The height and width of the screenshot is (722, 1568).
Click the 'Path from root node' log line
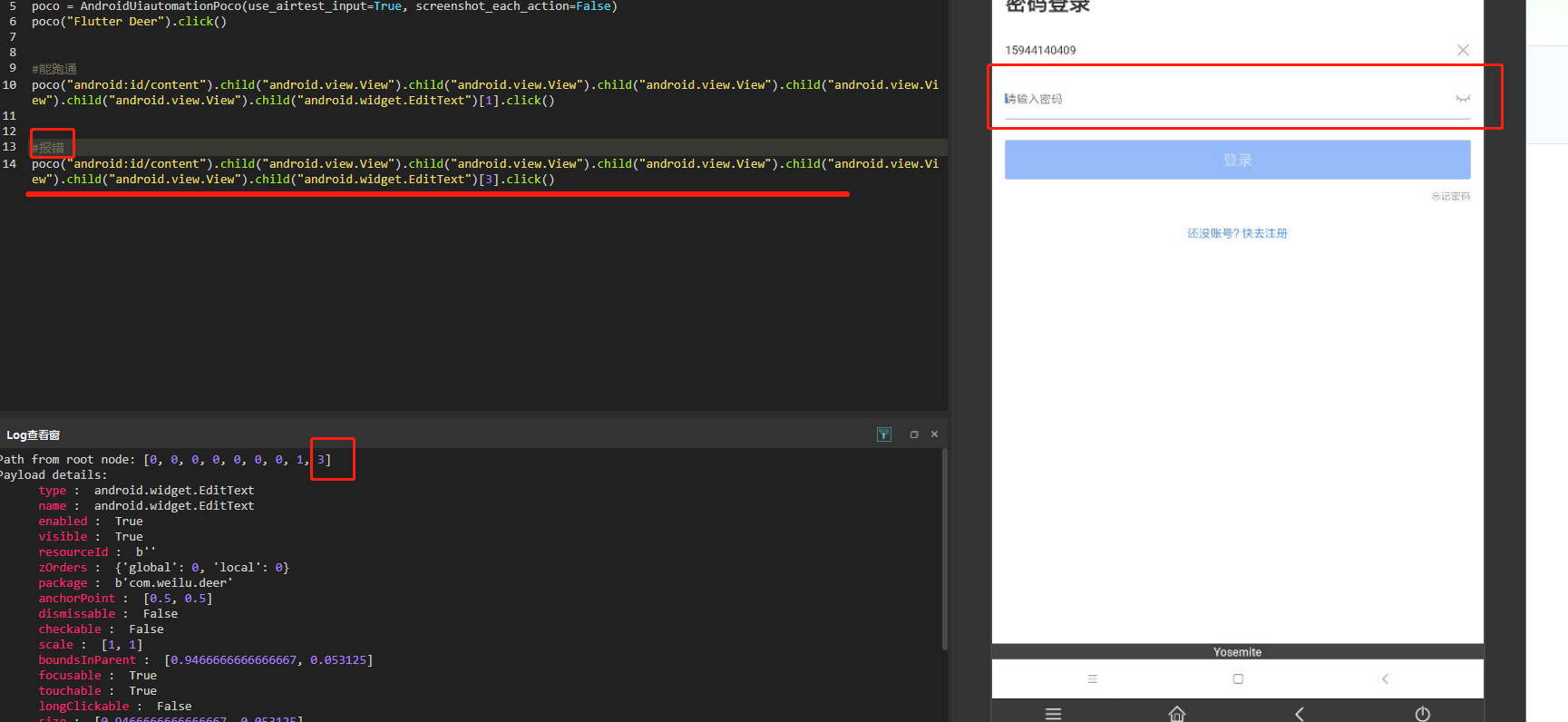point(164,460)
